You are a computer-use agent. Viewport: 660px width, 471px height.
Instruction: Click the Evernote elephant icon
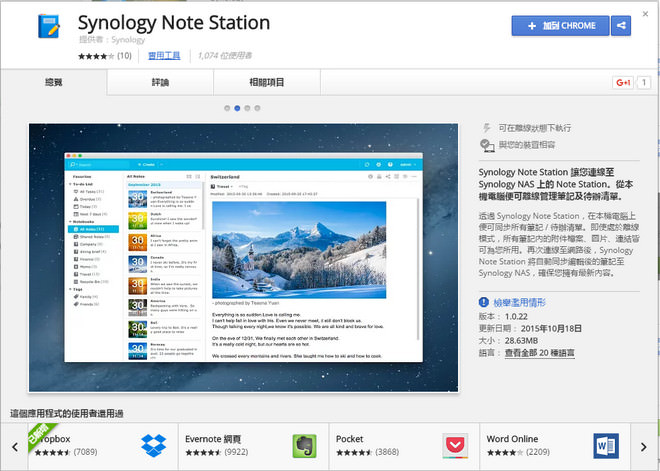click(304, 446)
